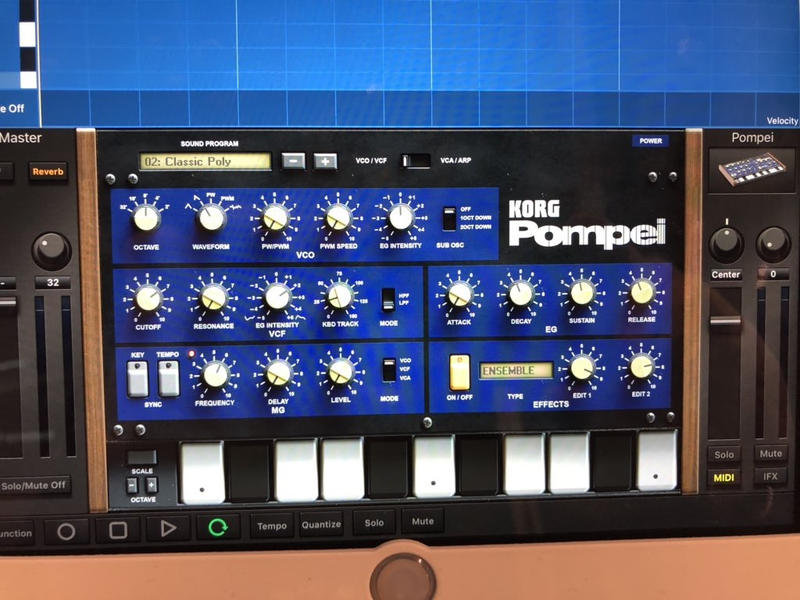Click the EG ATTACK knob

click(x=459, y=294)
